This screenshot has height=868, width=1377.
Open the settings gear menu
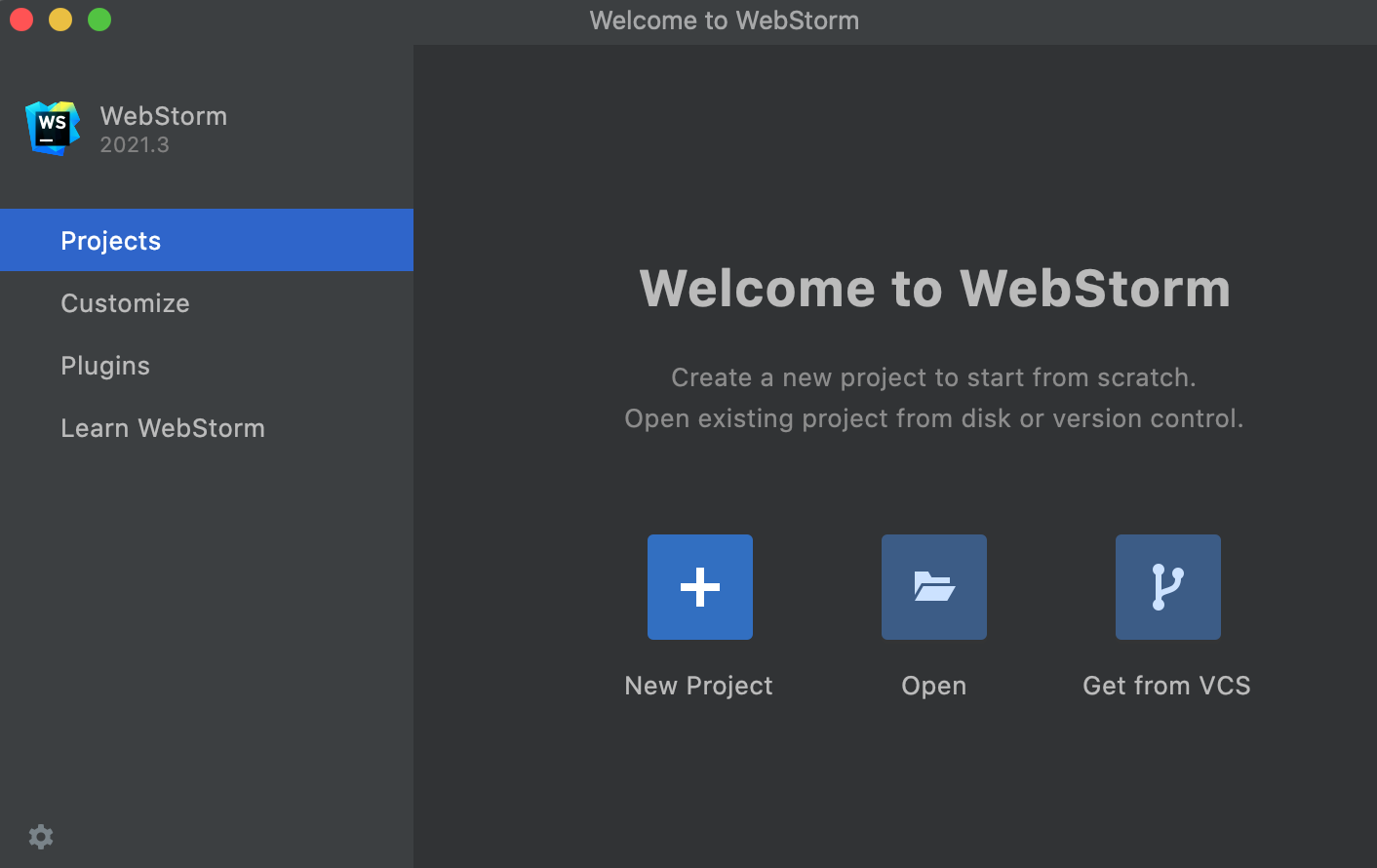(41, 837)
